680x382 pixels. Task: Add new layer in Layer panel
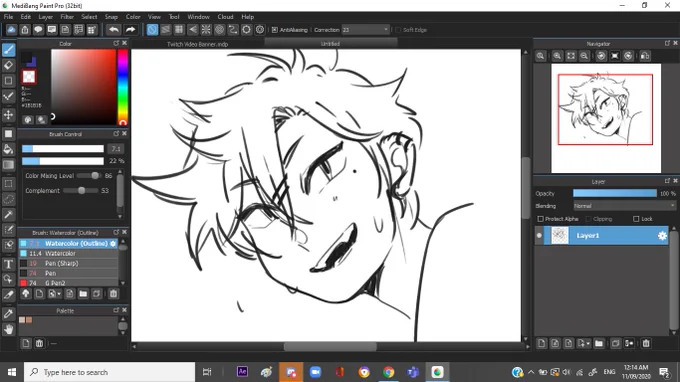541,343
